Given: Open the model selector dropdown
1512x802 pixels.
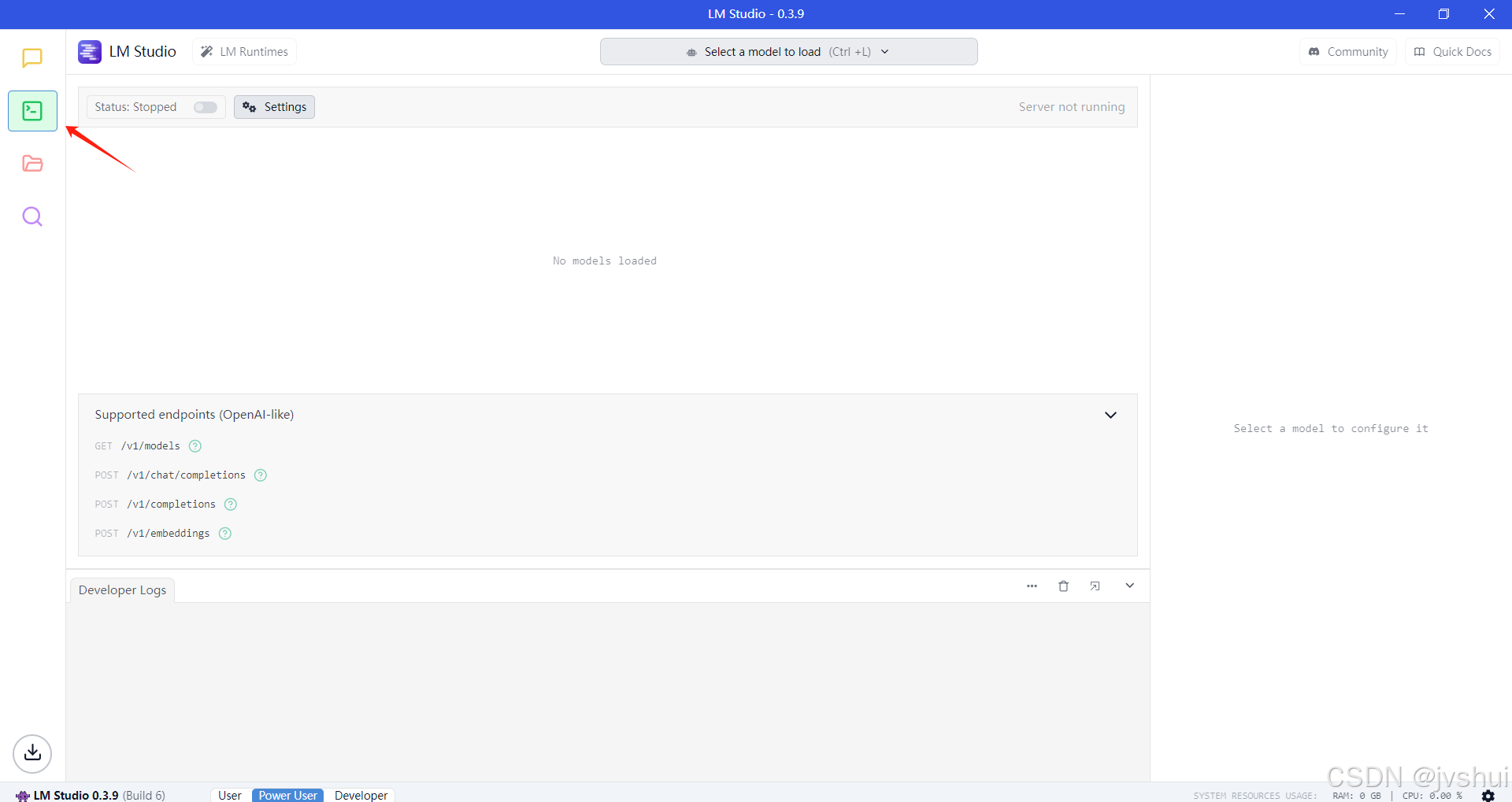Looking at the screenshot, I should 788,52.
